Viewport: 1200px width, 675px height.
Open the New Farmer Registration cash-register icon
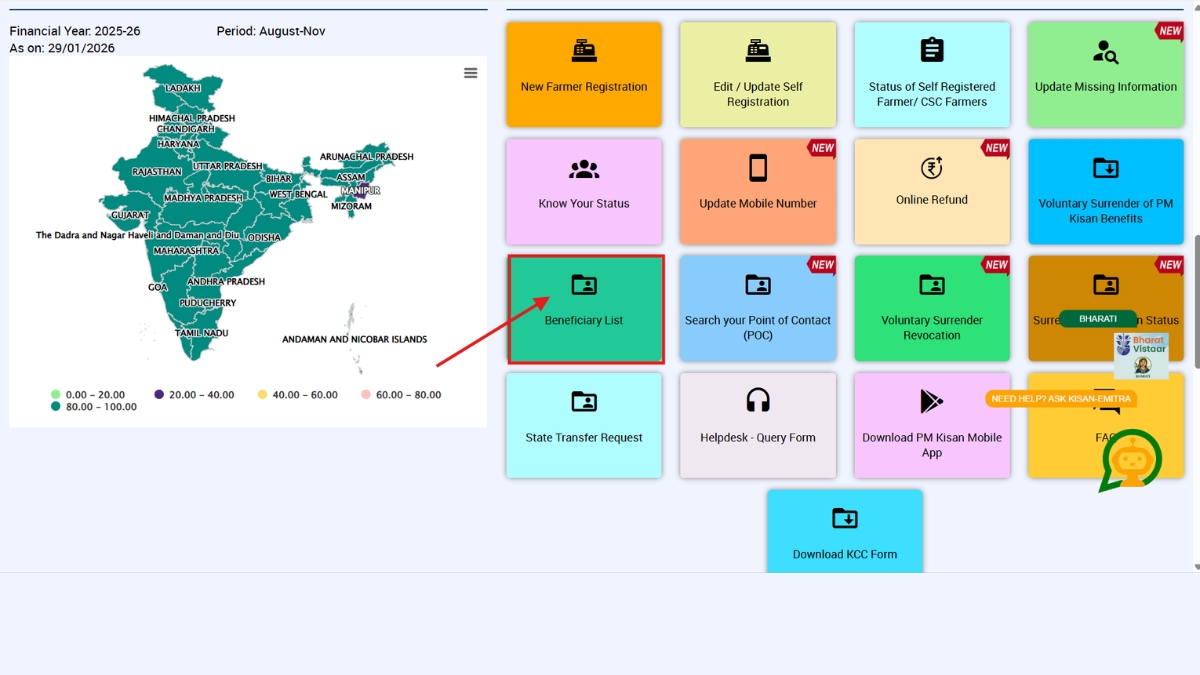[583, 49]
